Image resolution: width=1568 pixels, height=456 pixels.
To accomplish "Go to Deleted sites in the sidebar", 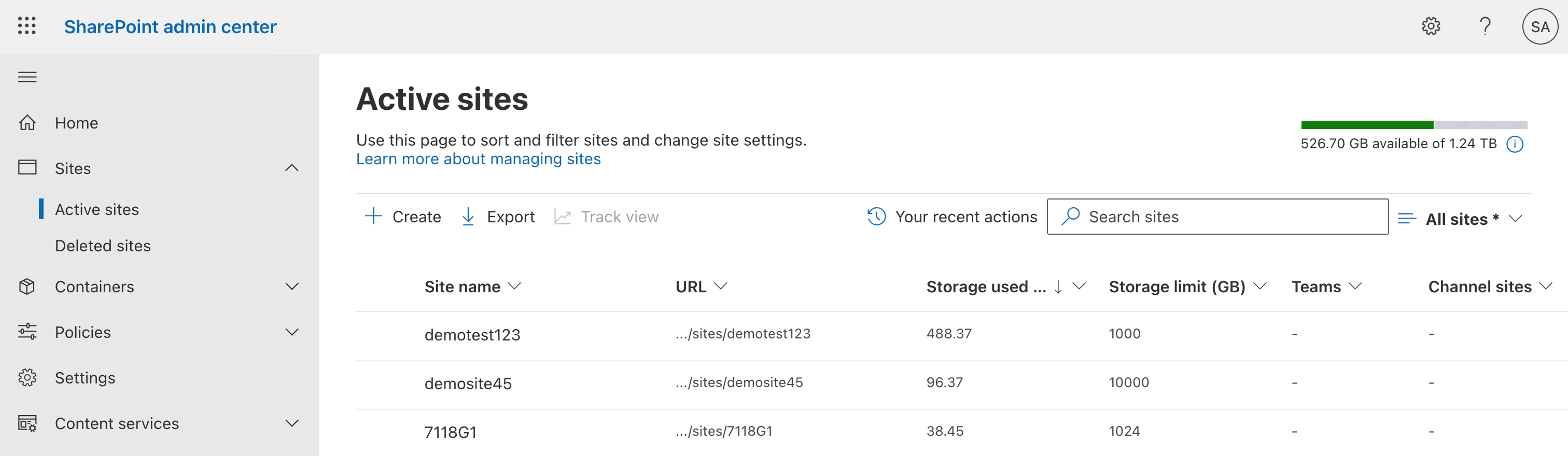I will pos(103,246).
